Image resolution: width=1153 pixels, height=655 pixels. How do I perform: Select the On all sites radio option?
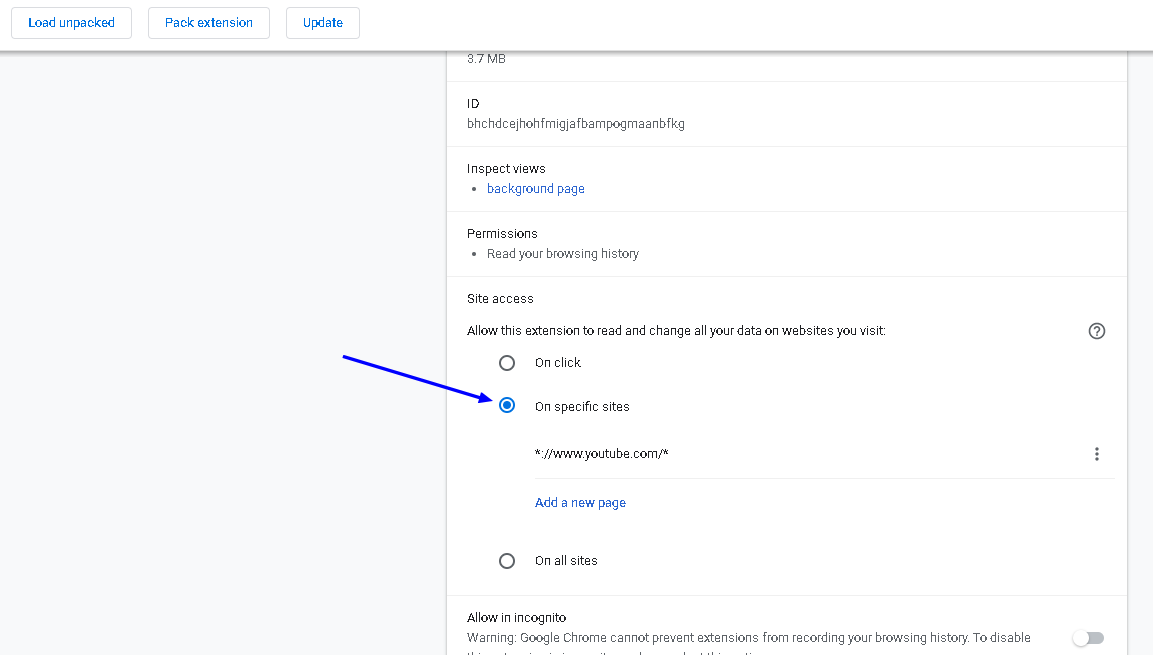(x=507, y=561)
